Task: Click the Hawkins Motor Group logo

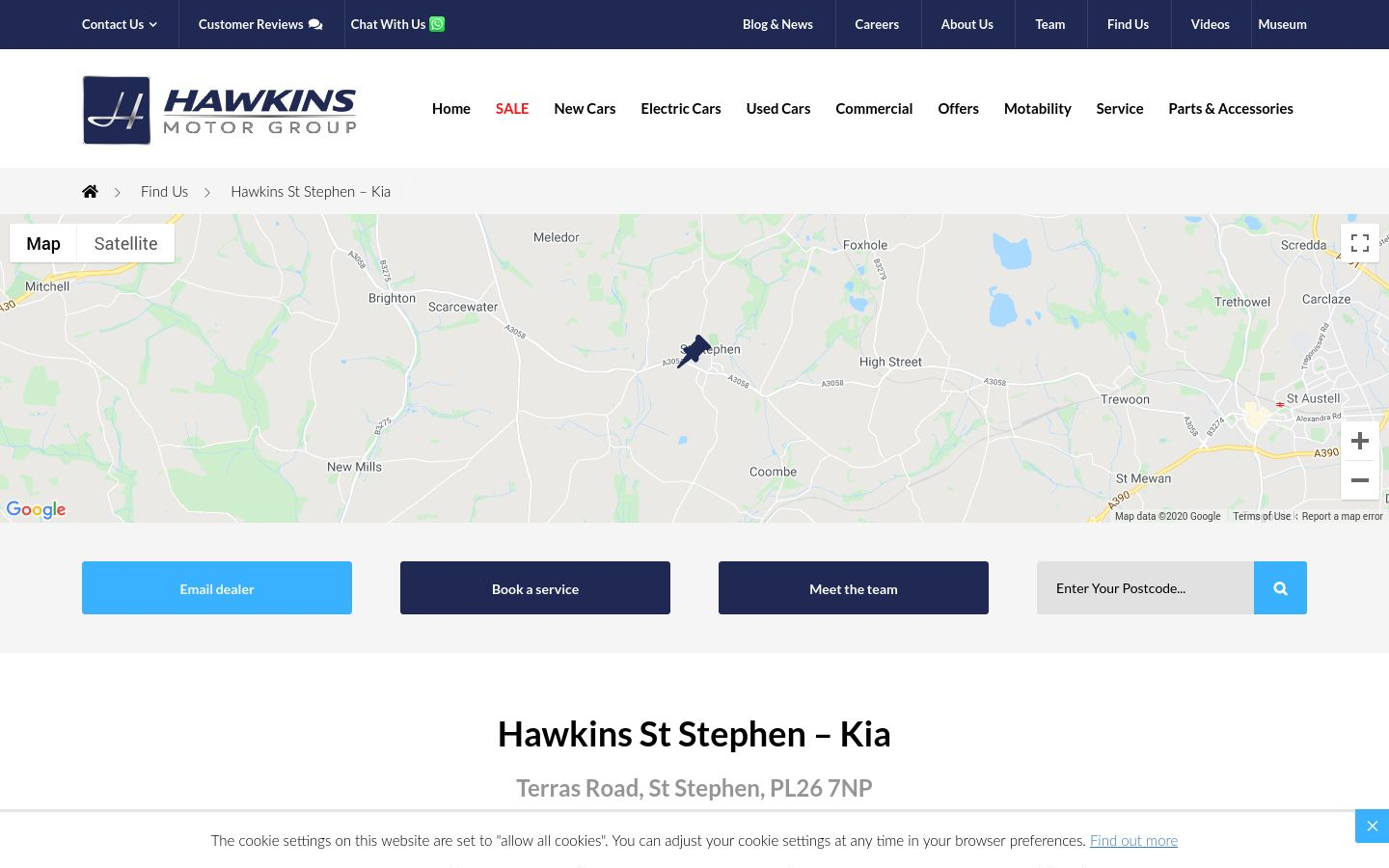Action: [x=220, y=110]
